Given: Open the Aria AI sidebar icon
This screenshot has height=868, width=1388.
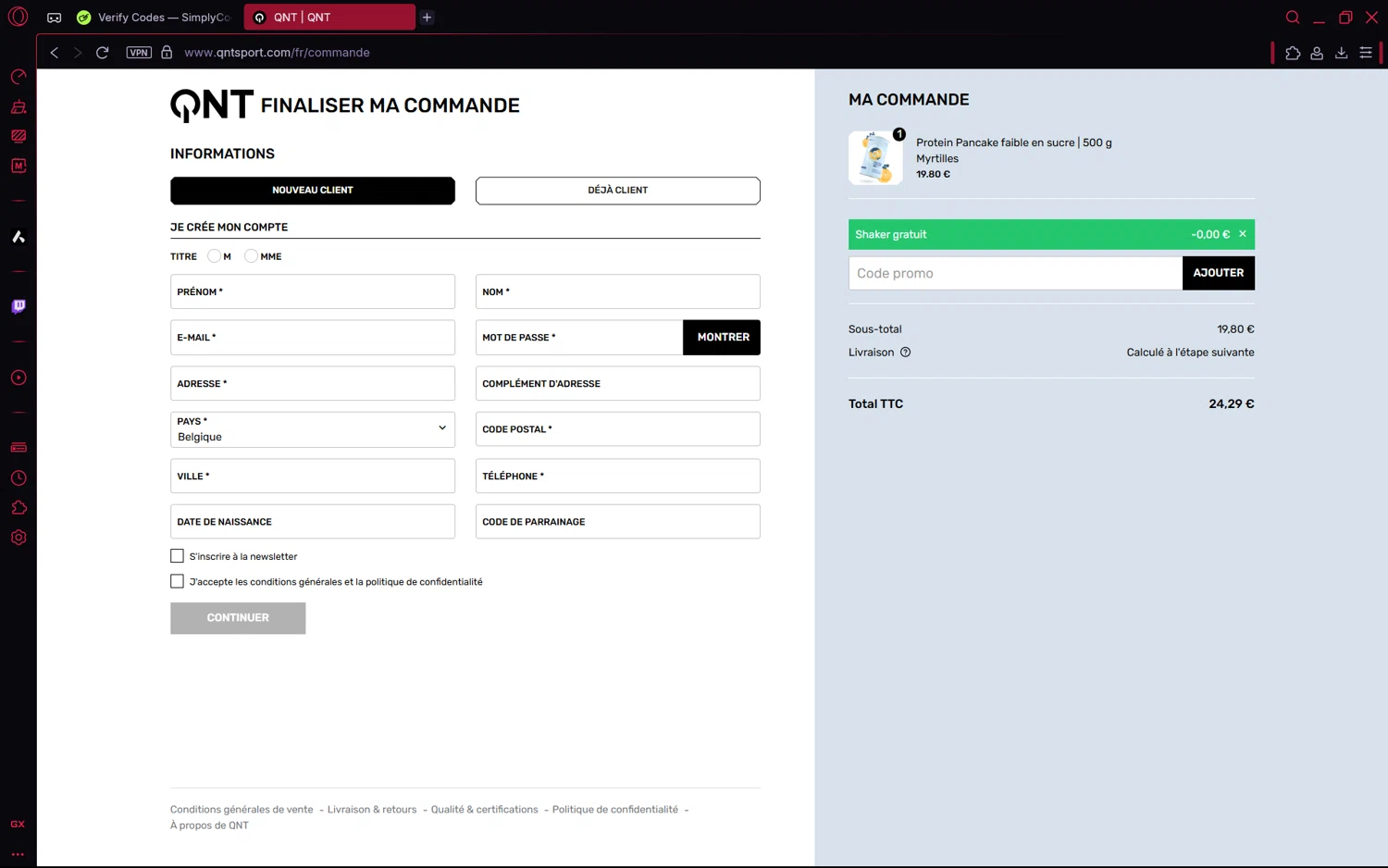Looking at the screenshot, I should (x=19, y=237).
